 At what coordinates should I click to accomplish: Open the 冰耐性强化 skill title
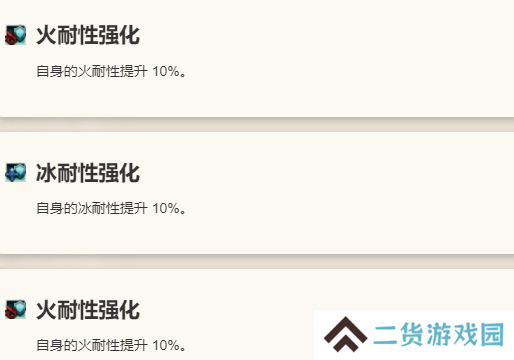(88, 173)
